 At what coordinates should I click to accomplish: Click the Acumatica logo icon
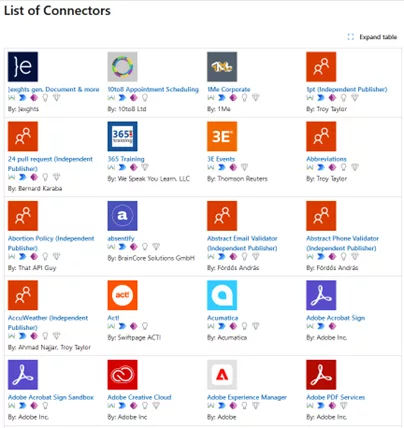click(x=222, y=295)
